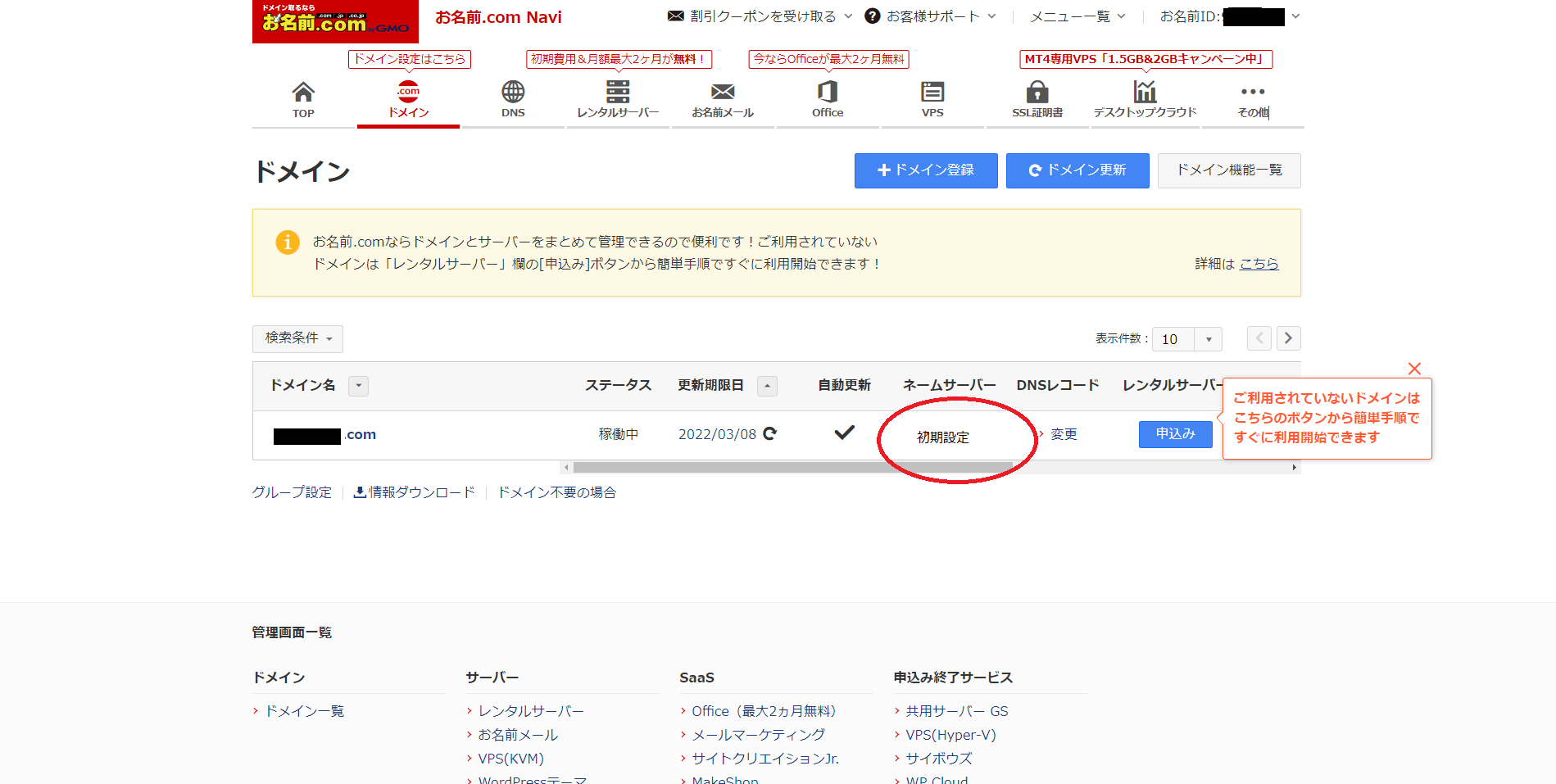Click the 情報ダウンロード download icon
The image size is (1556, 784).
point(360,492)
